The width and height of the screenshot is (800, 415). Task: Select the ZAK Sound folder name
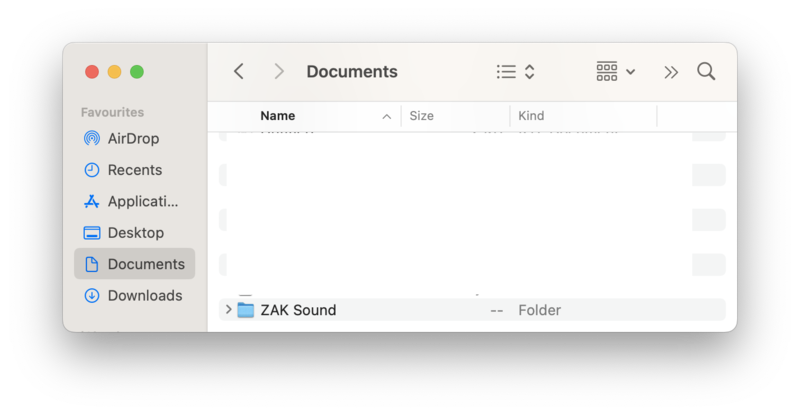pos(298,310)
